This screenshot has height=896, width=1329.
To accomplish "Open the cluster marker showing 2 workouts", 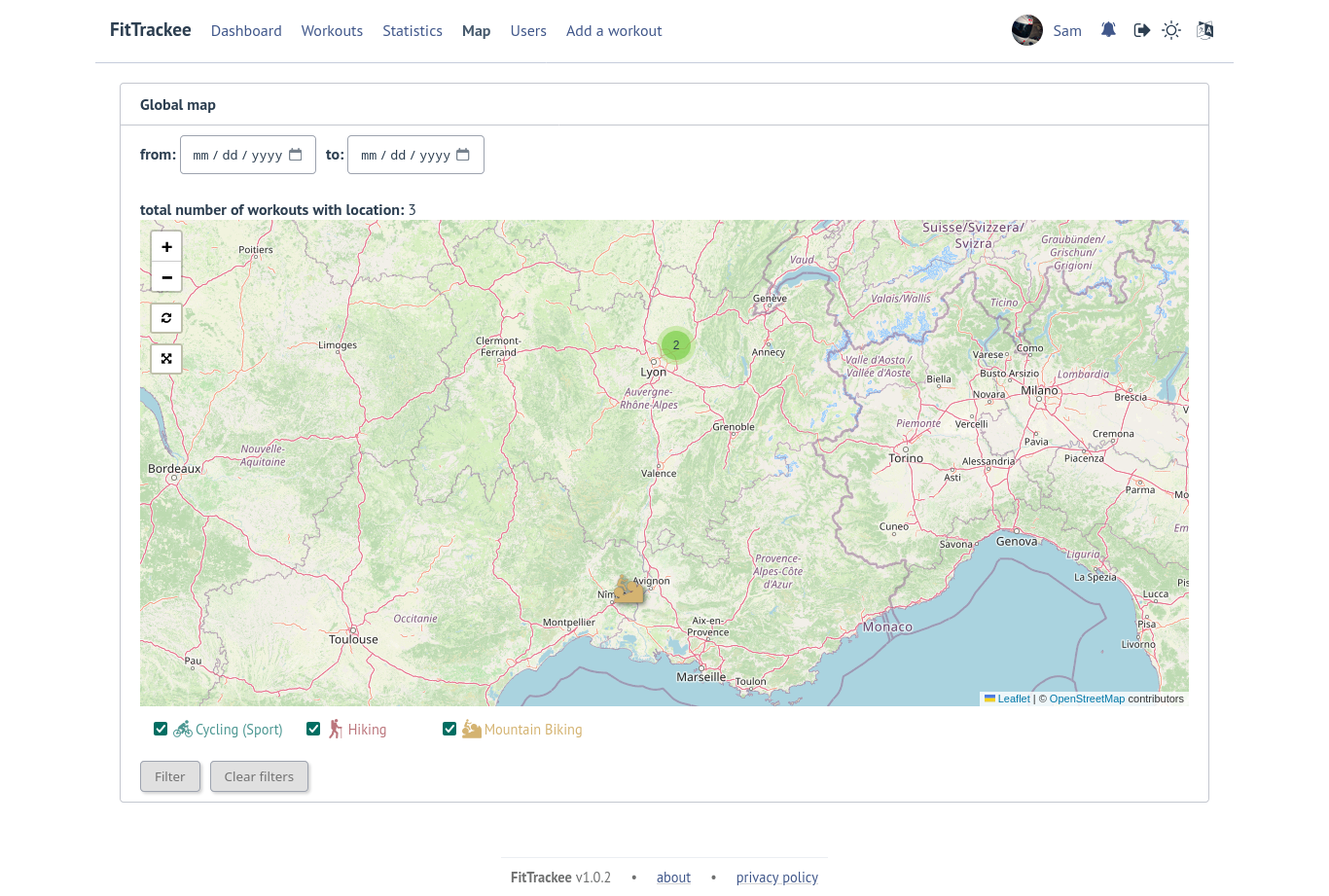I will tap(675, 344).
